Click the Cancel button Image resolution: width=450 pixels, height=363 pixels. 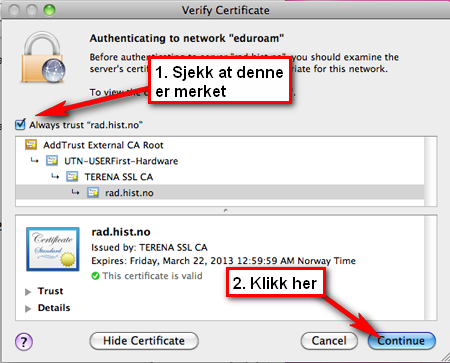(x=329, y=341)
